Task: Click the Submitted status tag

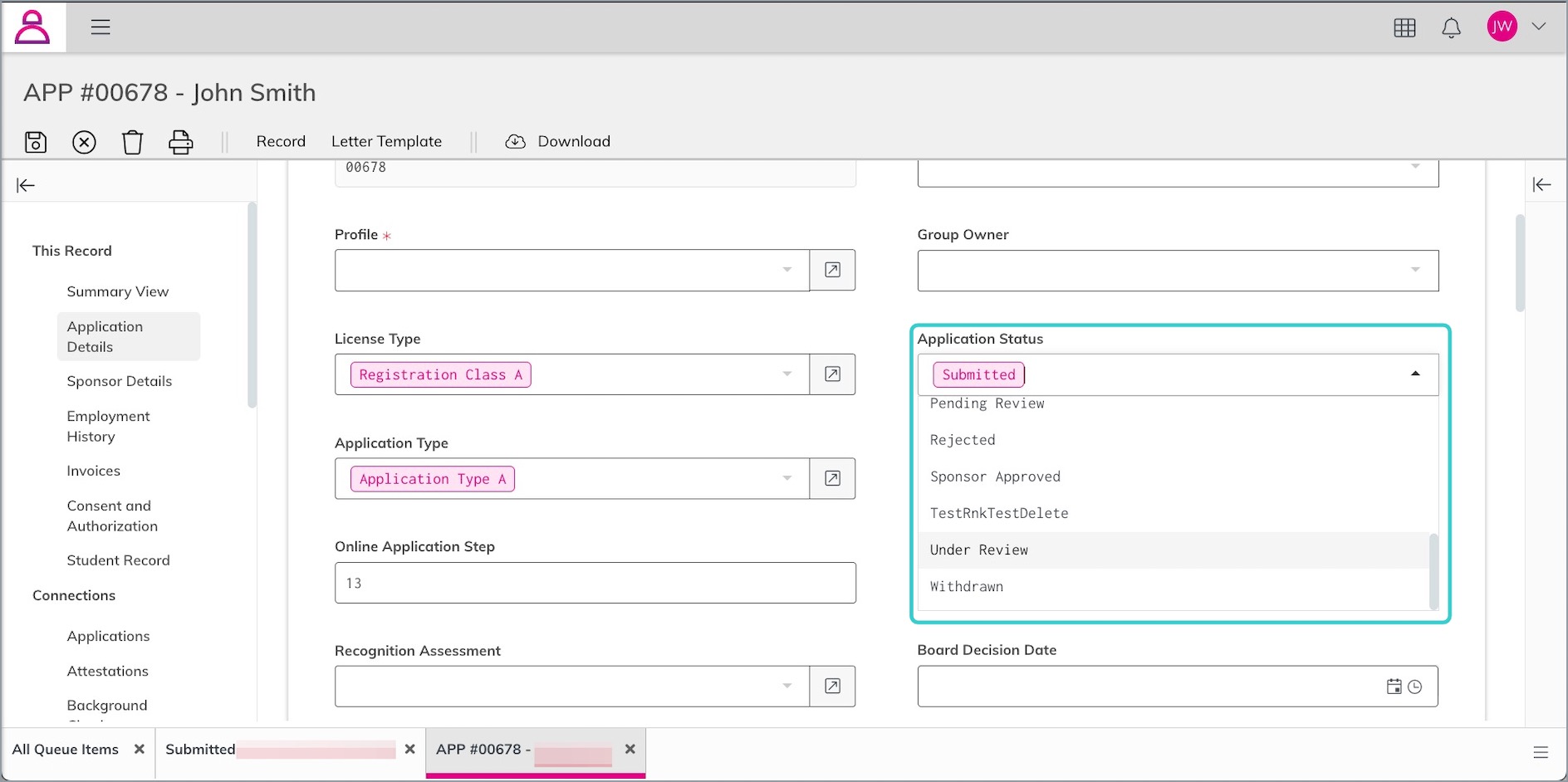Action: point(978,374)
